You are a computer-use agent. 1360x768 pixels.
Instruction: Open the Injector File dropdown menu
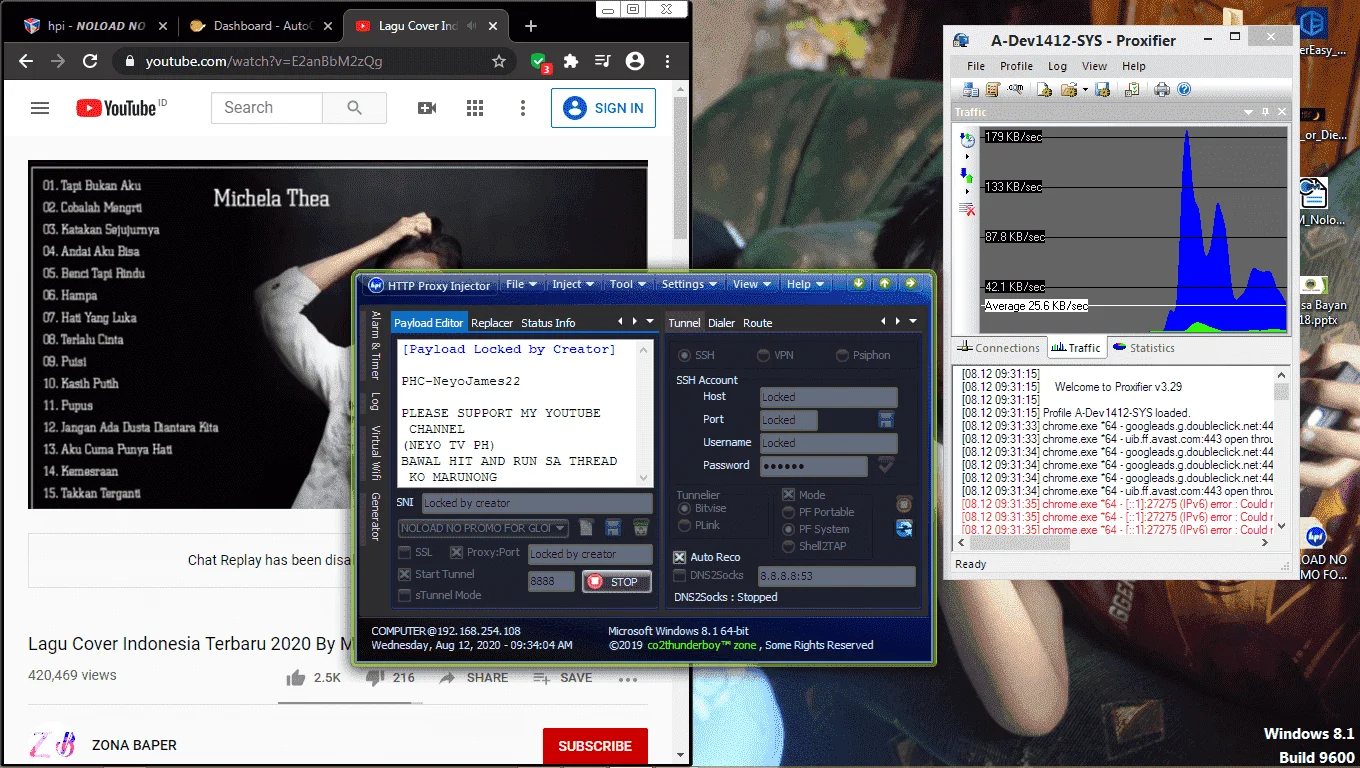[x=521, y=284]
